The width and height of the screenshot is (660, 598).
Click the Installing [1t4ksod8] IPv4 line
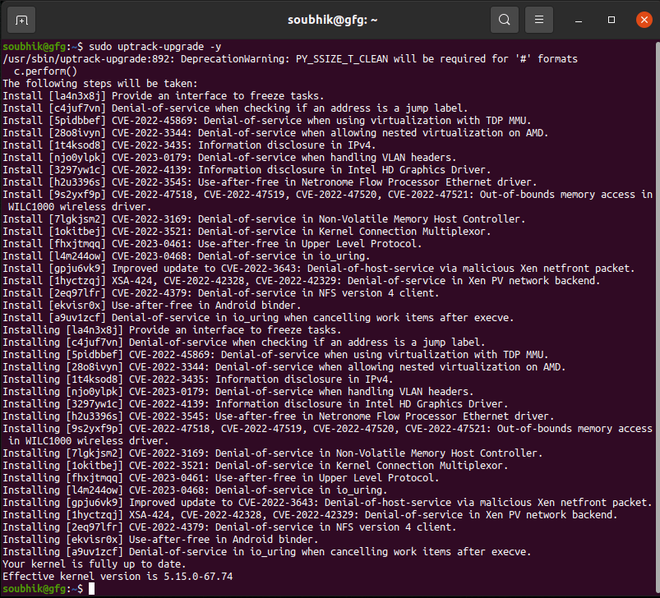(x=198, y=379)
